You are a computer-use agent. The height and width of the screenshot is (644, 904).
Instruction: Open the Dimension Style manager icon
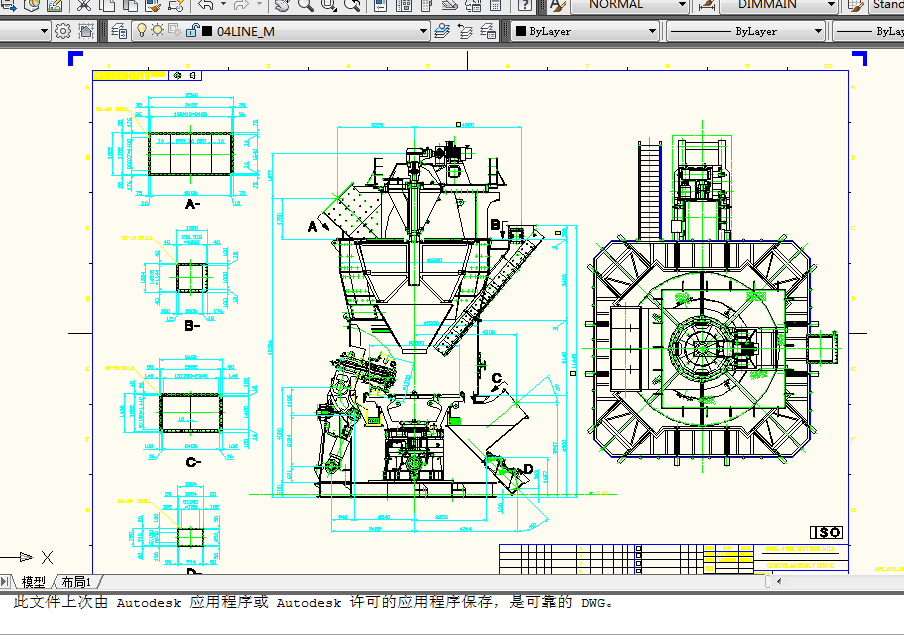(x=707, y=6)
